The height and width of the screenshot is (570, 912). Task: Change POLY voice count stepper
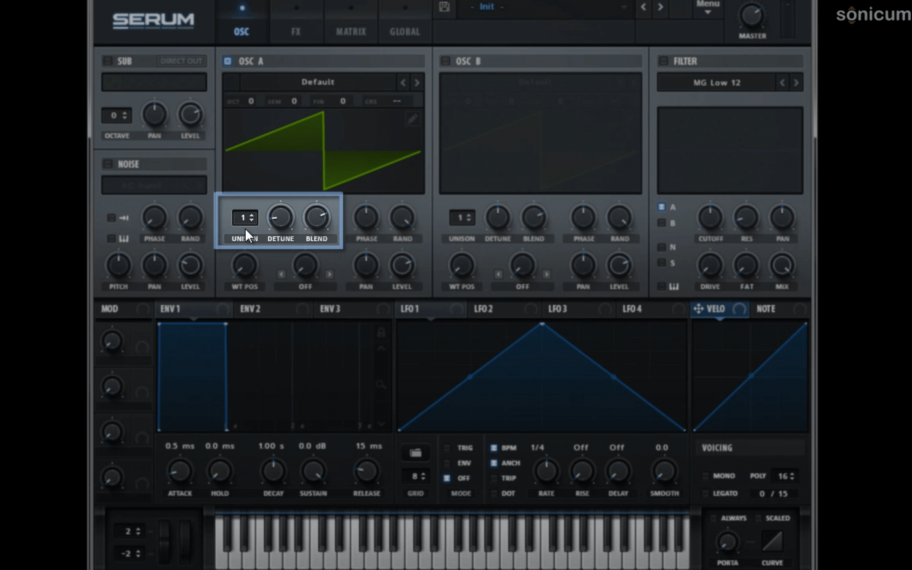pyautogui.click(x=784, y=476)
